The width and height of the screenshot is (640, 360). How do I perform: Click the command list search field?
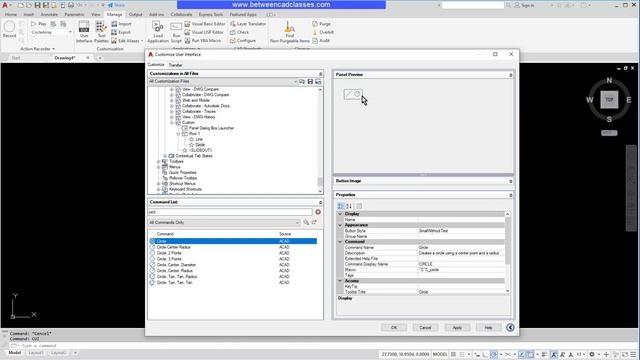coord(230,212)
